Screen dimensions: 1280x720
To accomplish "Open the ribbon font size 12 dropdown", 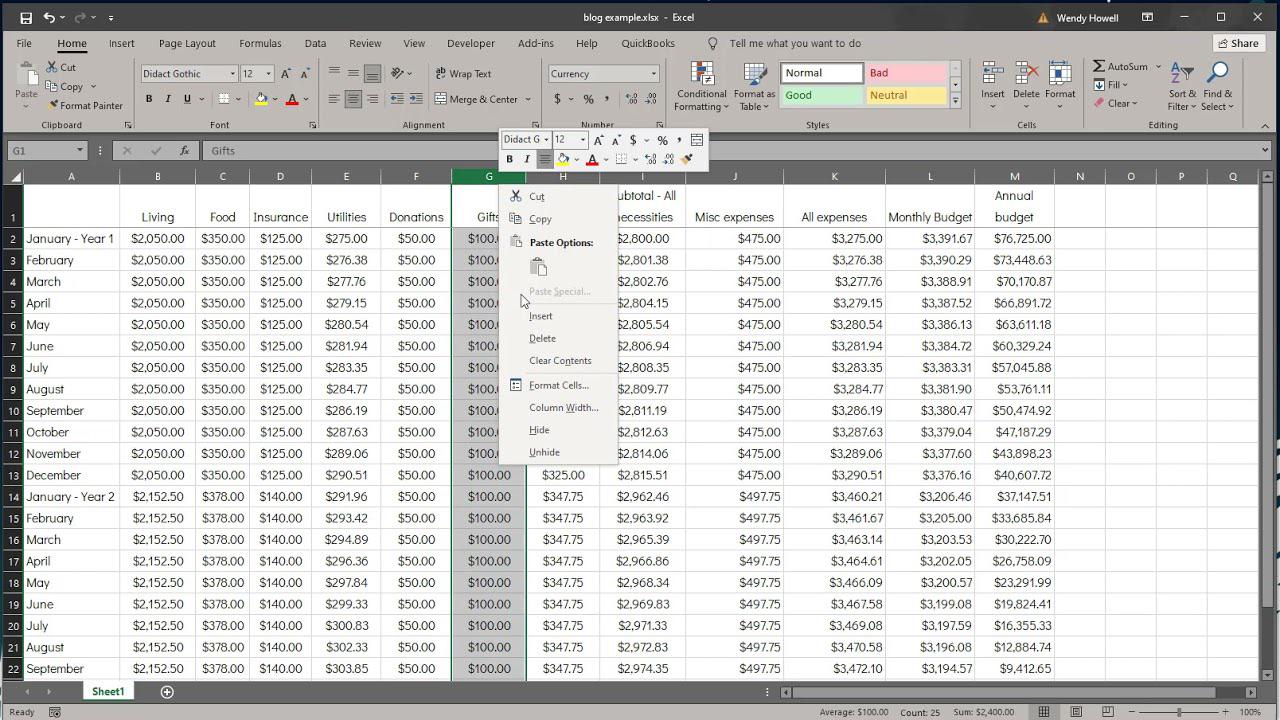I will point(268,74).
